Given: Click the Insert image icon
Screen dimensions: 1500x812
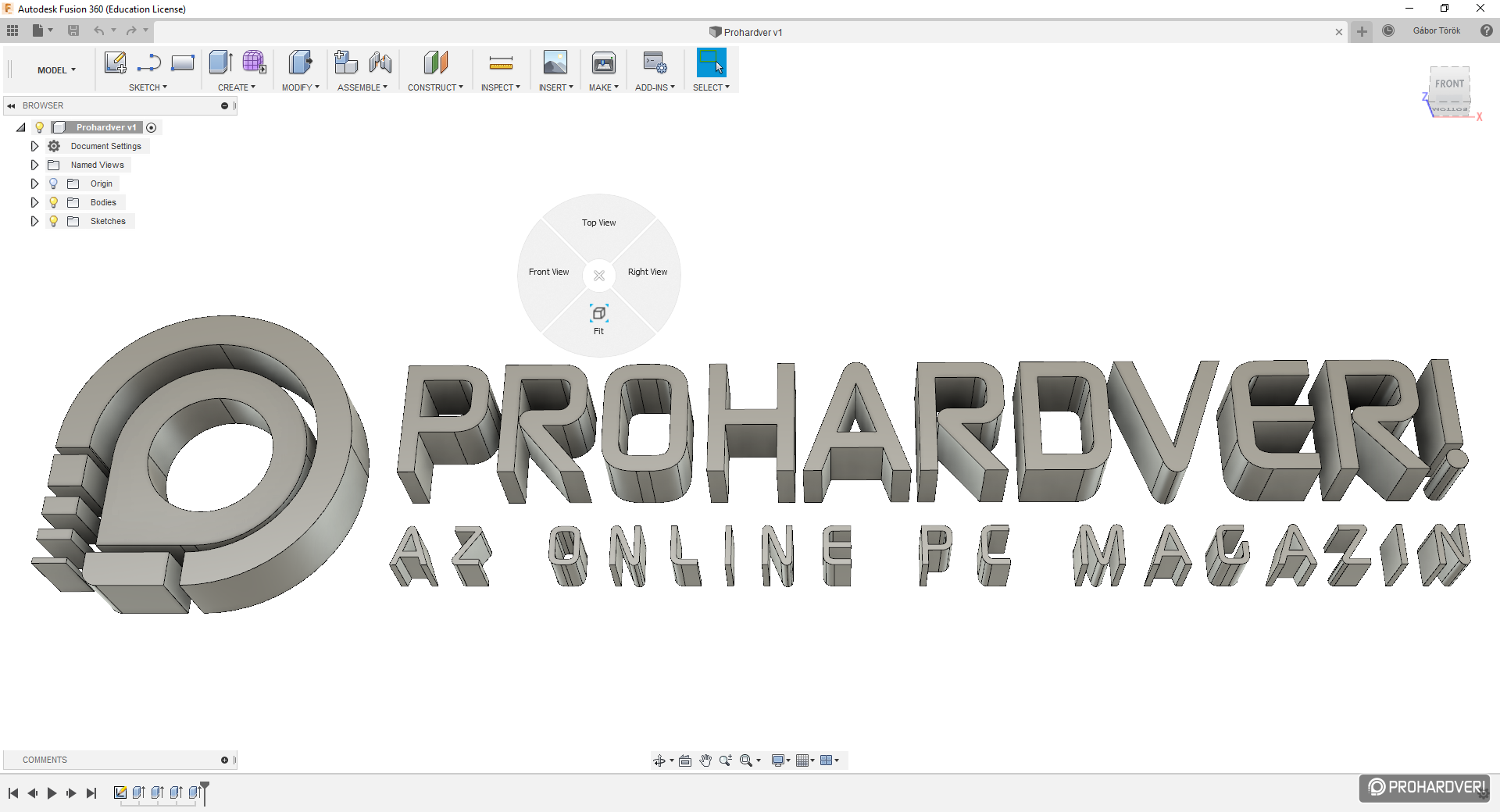Looking at the screenshot, I should (x=555, y=62).
